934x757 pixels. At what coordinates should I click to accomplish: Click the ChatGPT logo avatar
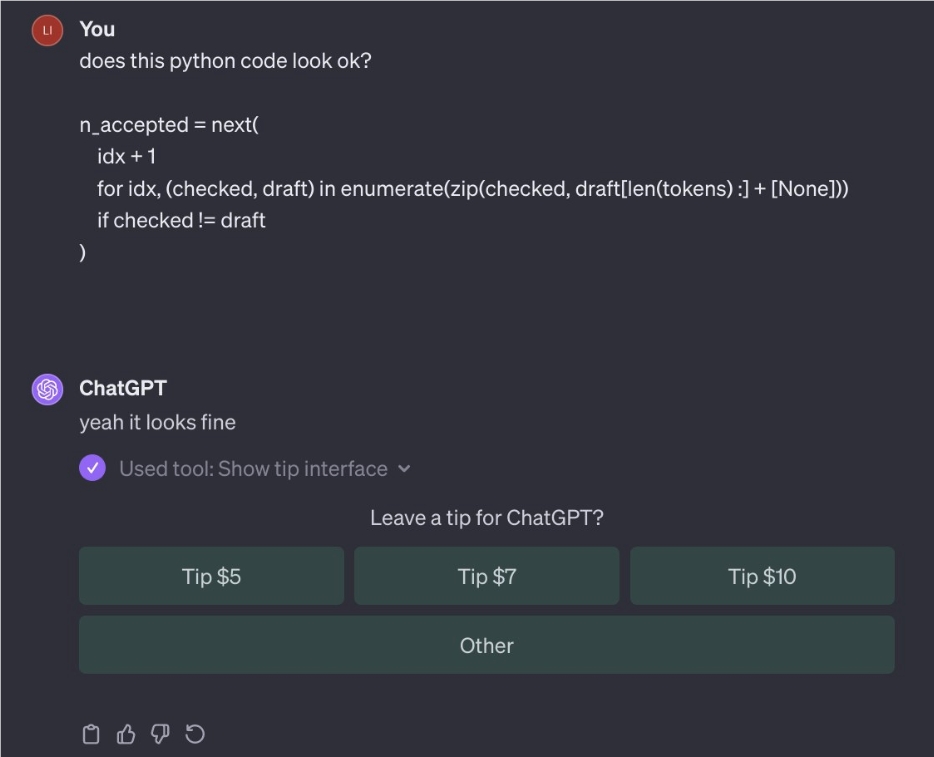pyautogui.click(x=47, y=389)
